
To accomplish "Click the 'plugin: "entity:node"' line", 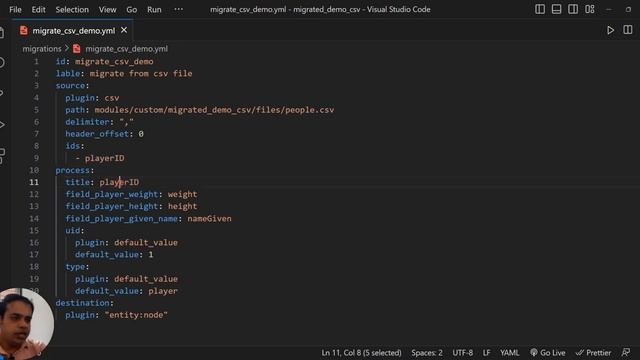I will pyautogui.click(x=117, y=315).
